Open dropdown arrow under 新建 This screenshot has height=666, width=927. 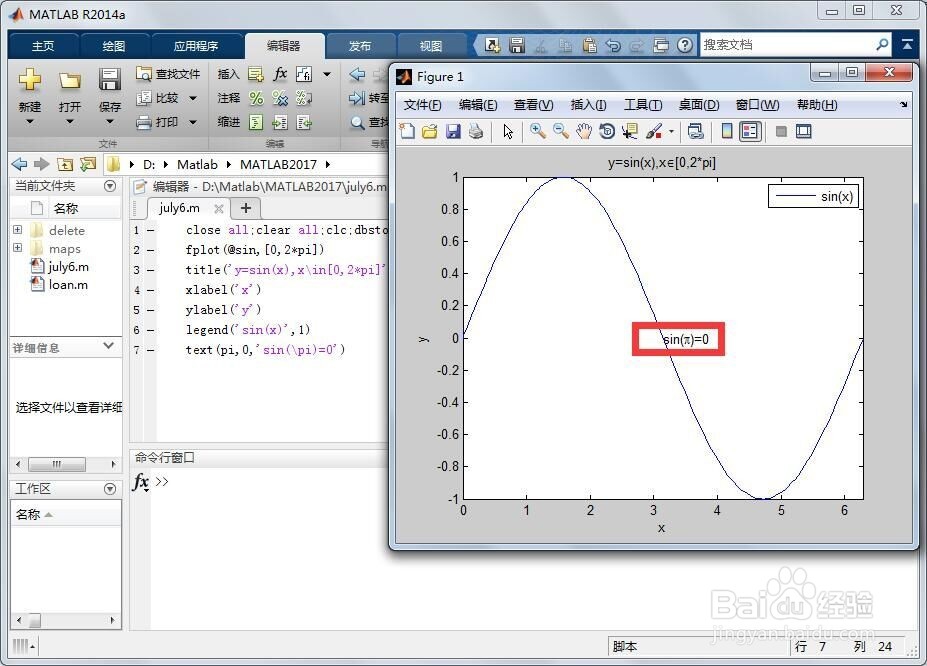pos(30,122)
